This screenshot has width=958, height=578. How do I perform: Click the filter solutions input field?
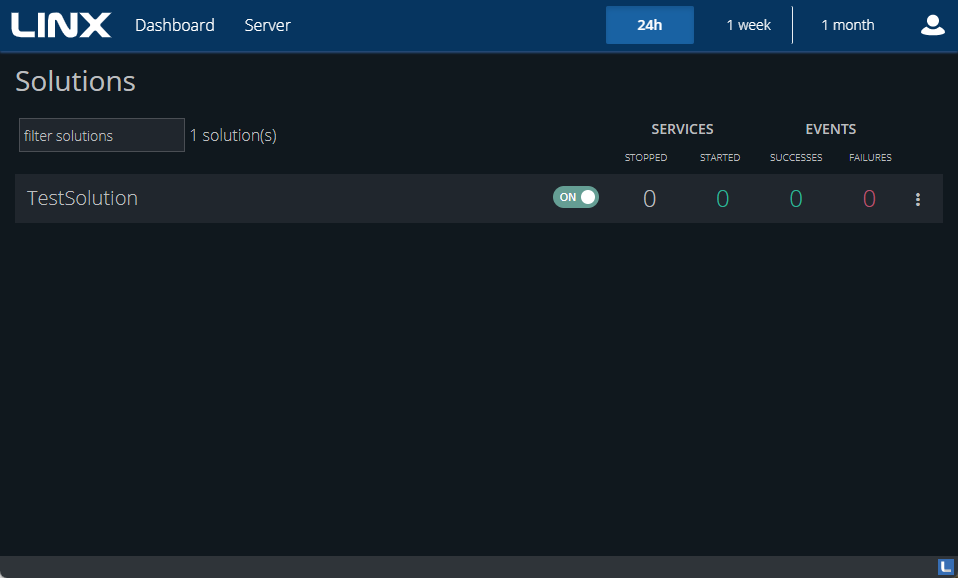coord(101,135)
